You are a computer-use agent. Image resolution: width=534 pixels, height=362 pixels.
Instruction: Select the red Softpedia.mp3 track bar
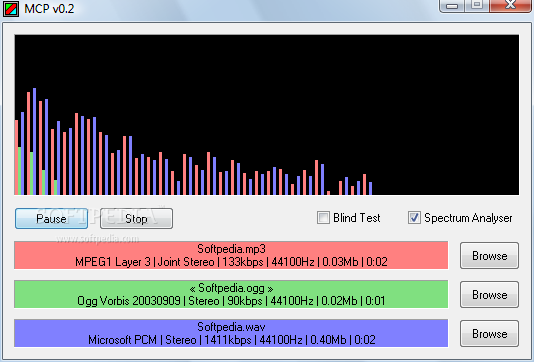click(x=231, y=255)
